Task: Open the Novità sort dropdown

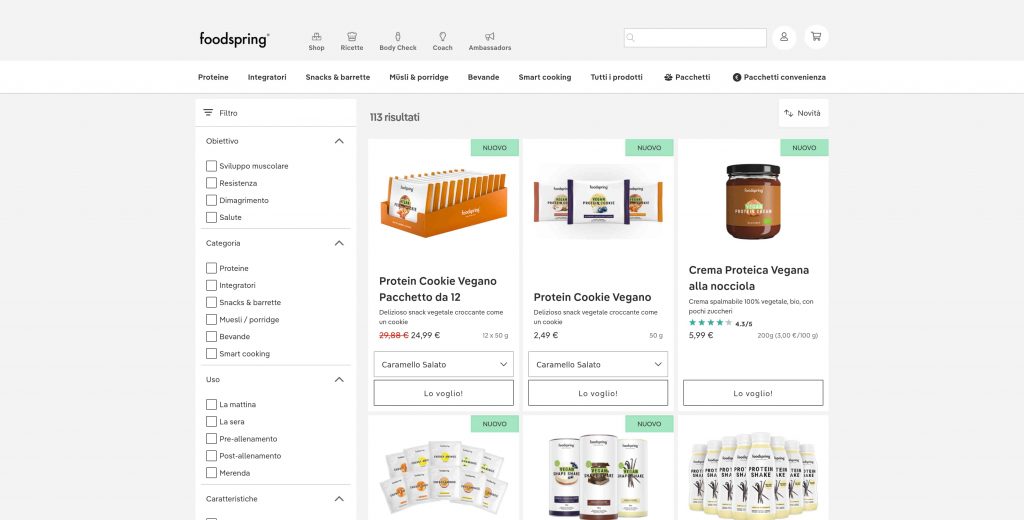Action: (803, 113)
